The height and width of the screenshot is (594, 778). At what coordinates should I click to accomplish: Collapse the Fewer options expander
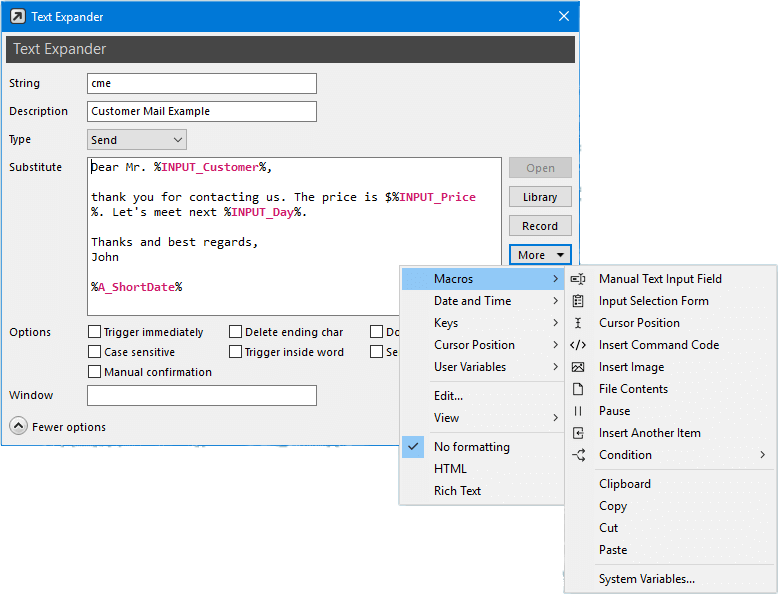(18, 426)
